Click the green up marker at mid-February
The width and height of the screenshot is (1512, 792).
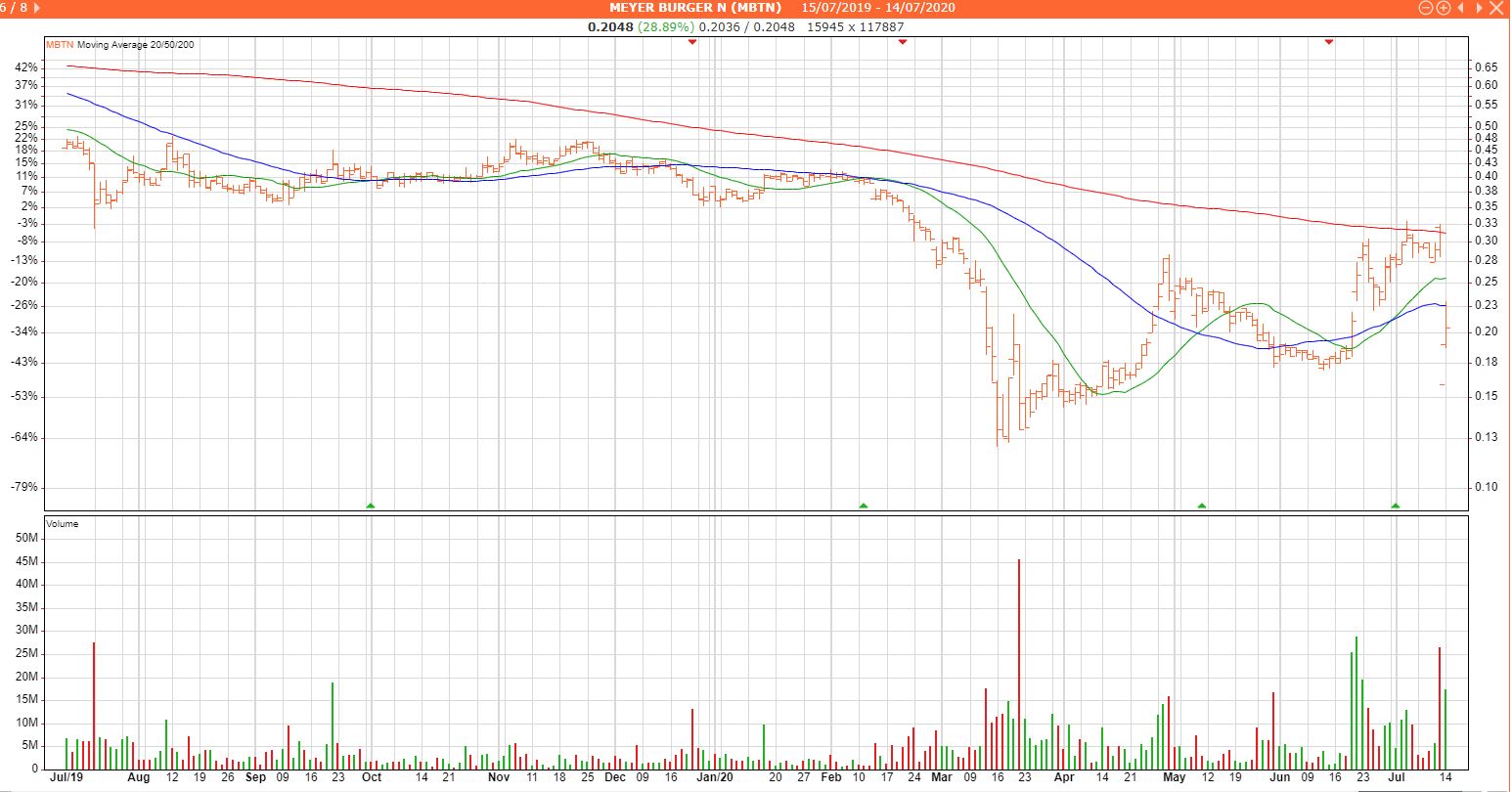[x=863, y=506]
